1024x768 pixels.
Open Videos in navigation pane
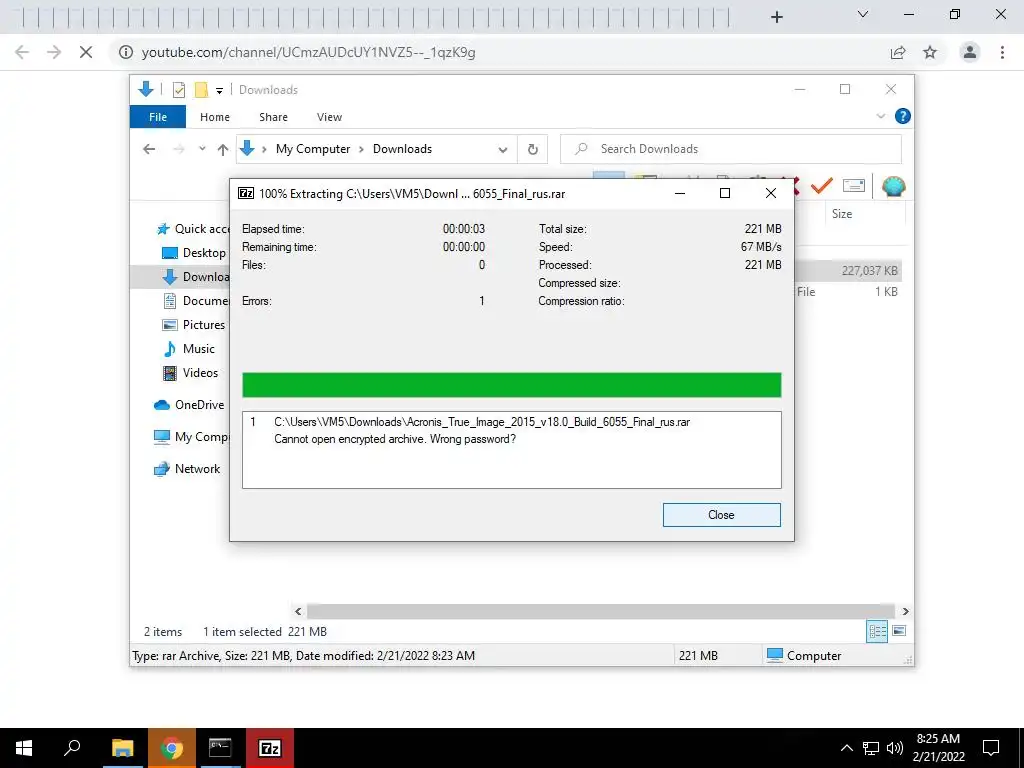(190, 373)
